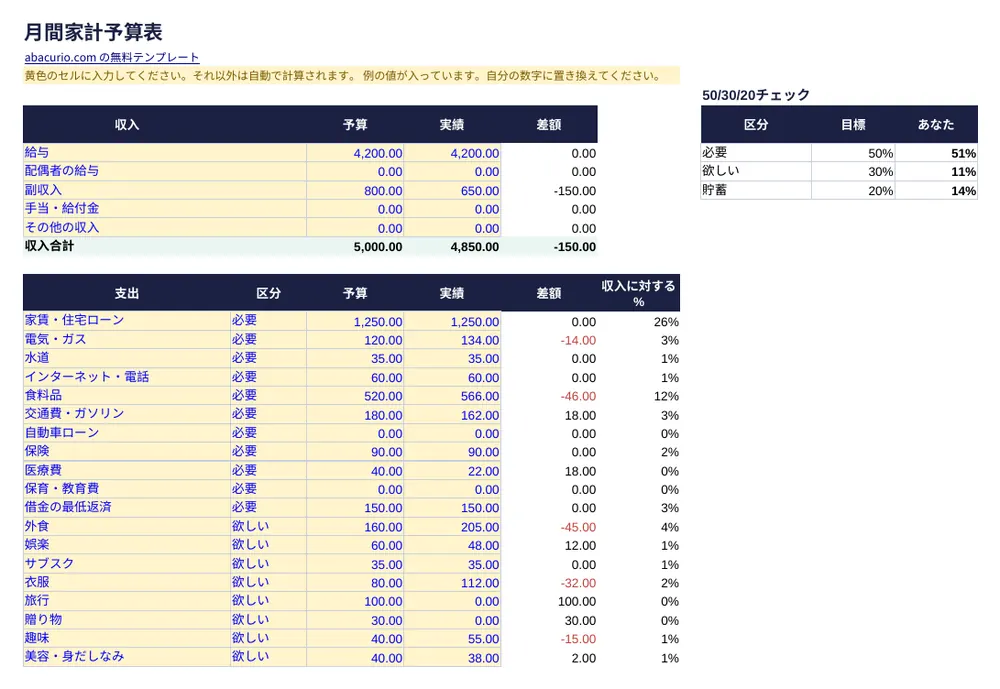Click the 趣味 actual value 55.00
1000x689 pixels.
point(452,639)
